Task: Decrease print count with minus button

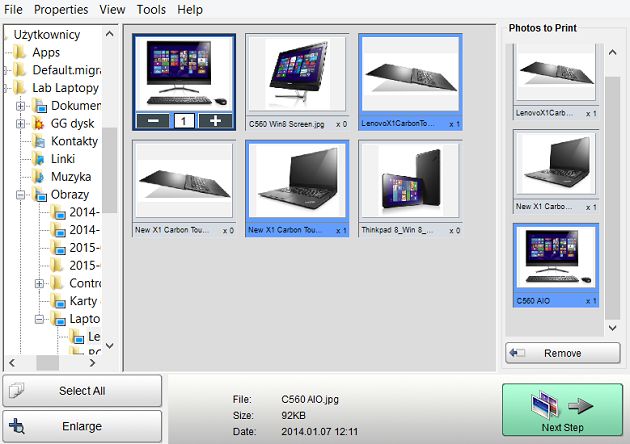Action: tap(153, 121)
